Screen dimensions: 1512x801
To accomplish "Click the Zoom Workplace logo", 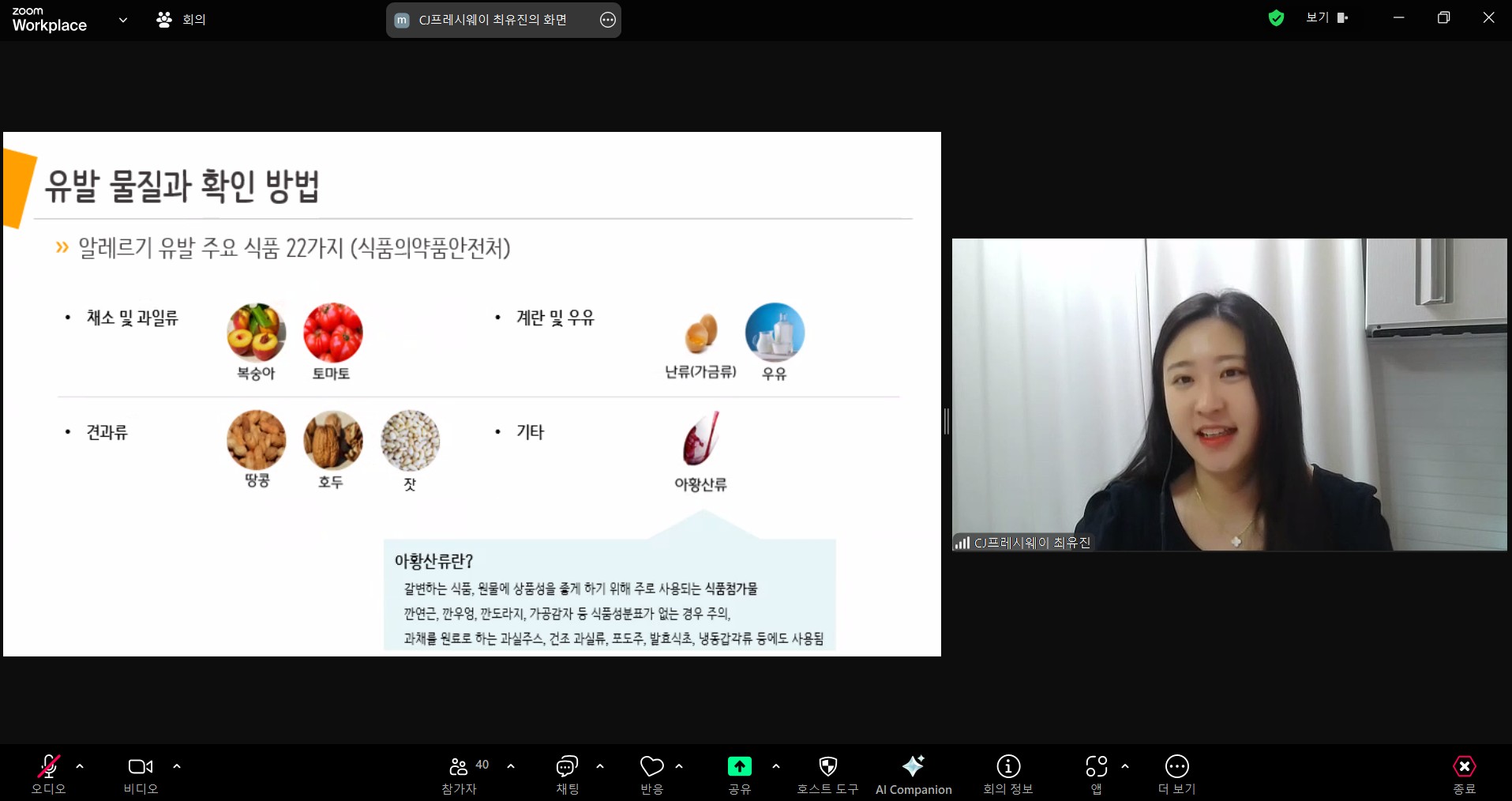I will [x=49, y=20].
